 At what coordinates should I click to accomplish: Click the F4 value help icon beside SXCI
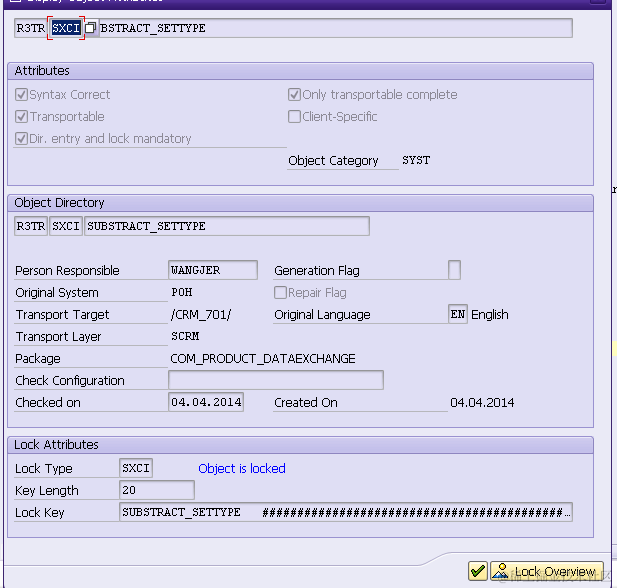click(91, 28)
